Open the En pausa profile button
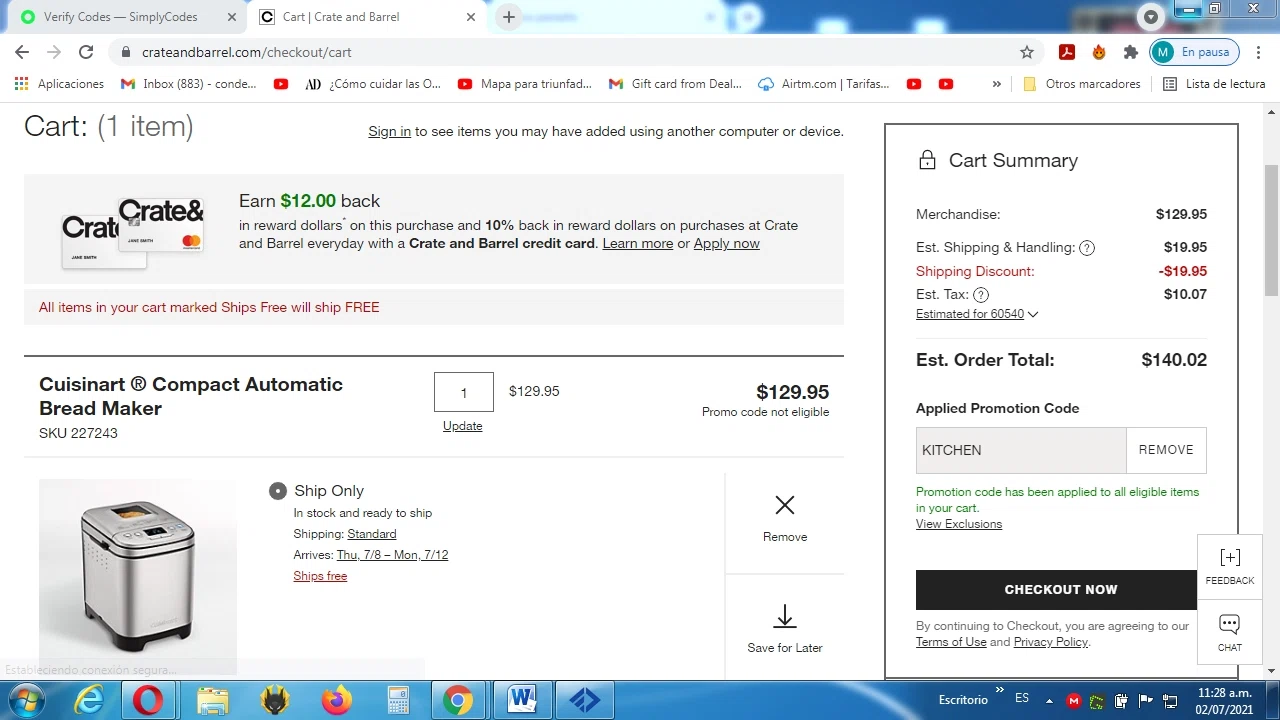This screenshot has width=1280, height=720. click(x=1195, y=52)
